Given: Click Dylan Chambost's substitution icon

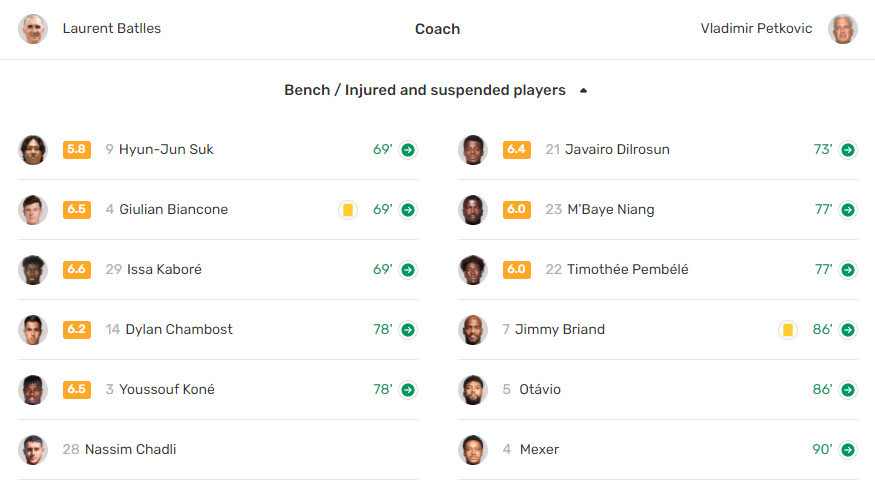Looking at the screenshot, I should pyautogui.click(x=408, y=330).
